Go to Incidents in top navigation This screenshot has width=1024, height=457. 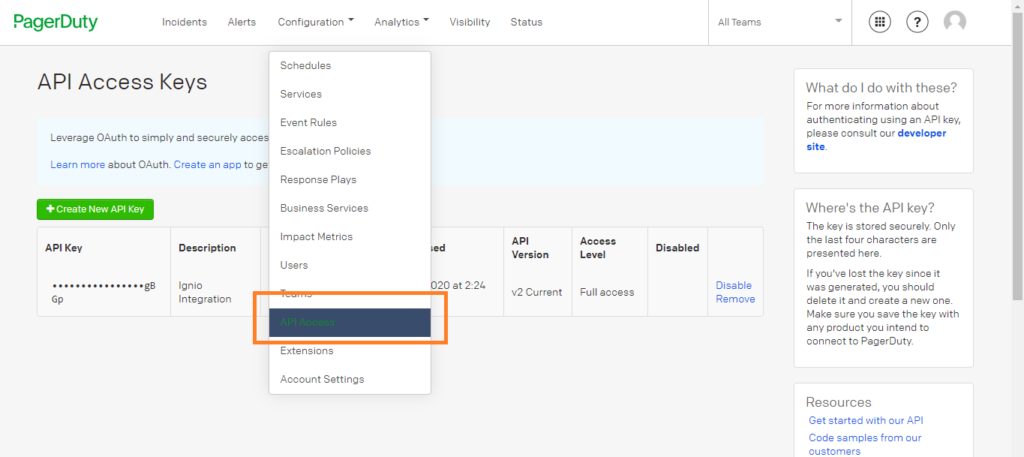pos(184,22)
